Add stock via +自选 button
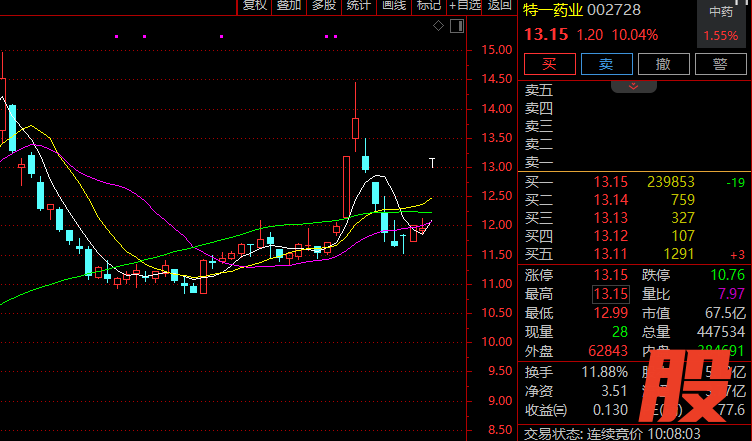The height and width of the screenshot is (441, 752). (465, 6)
